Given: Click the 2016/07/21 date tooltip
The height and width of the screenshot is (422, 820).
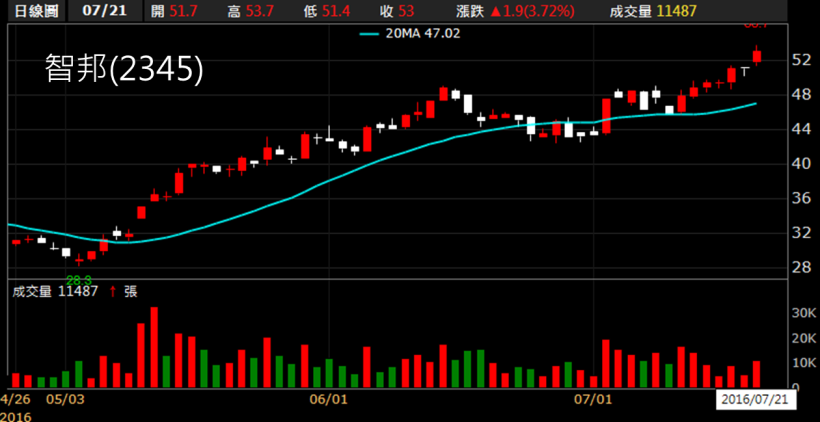Looking at the screenshot, I should [756, 401].
